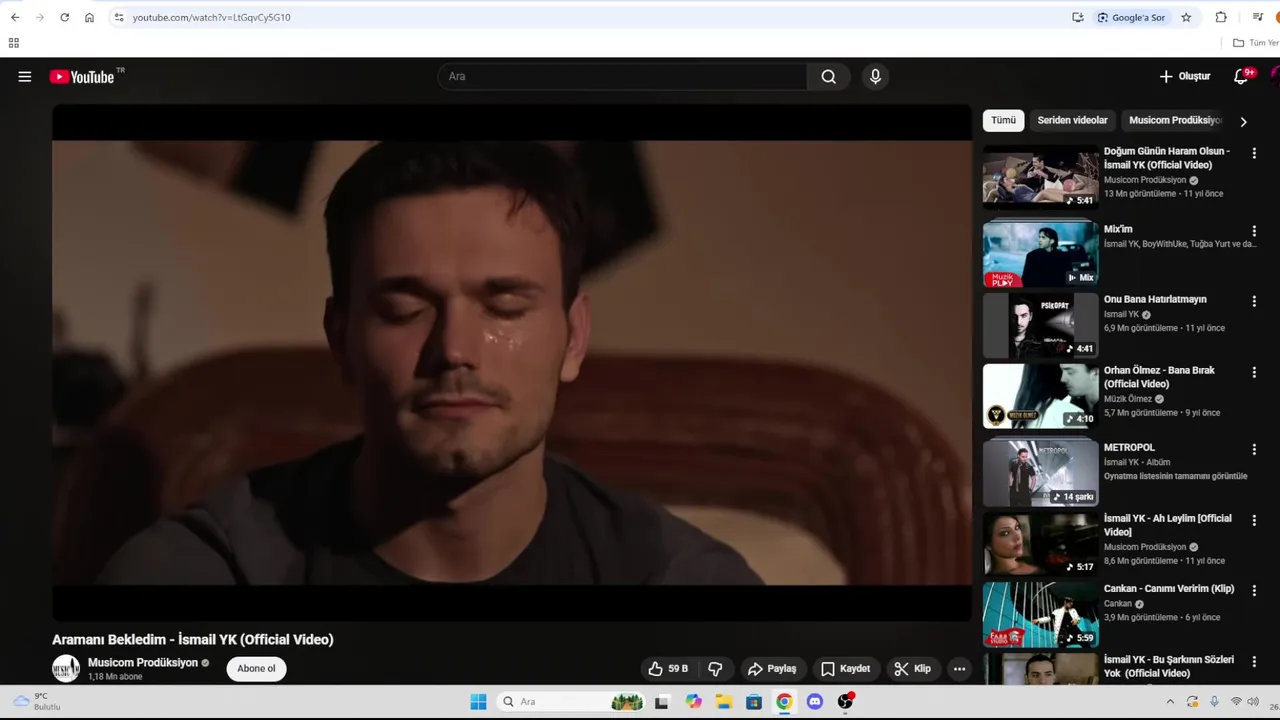Reload the page
Image resolution: width=1280 pixels, height=720 pixels.
[x=64, y=17]
